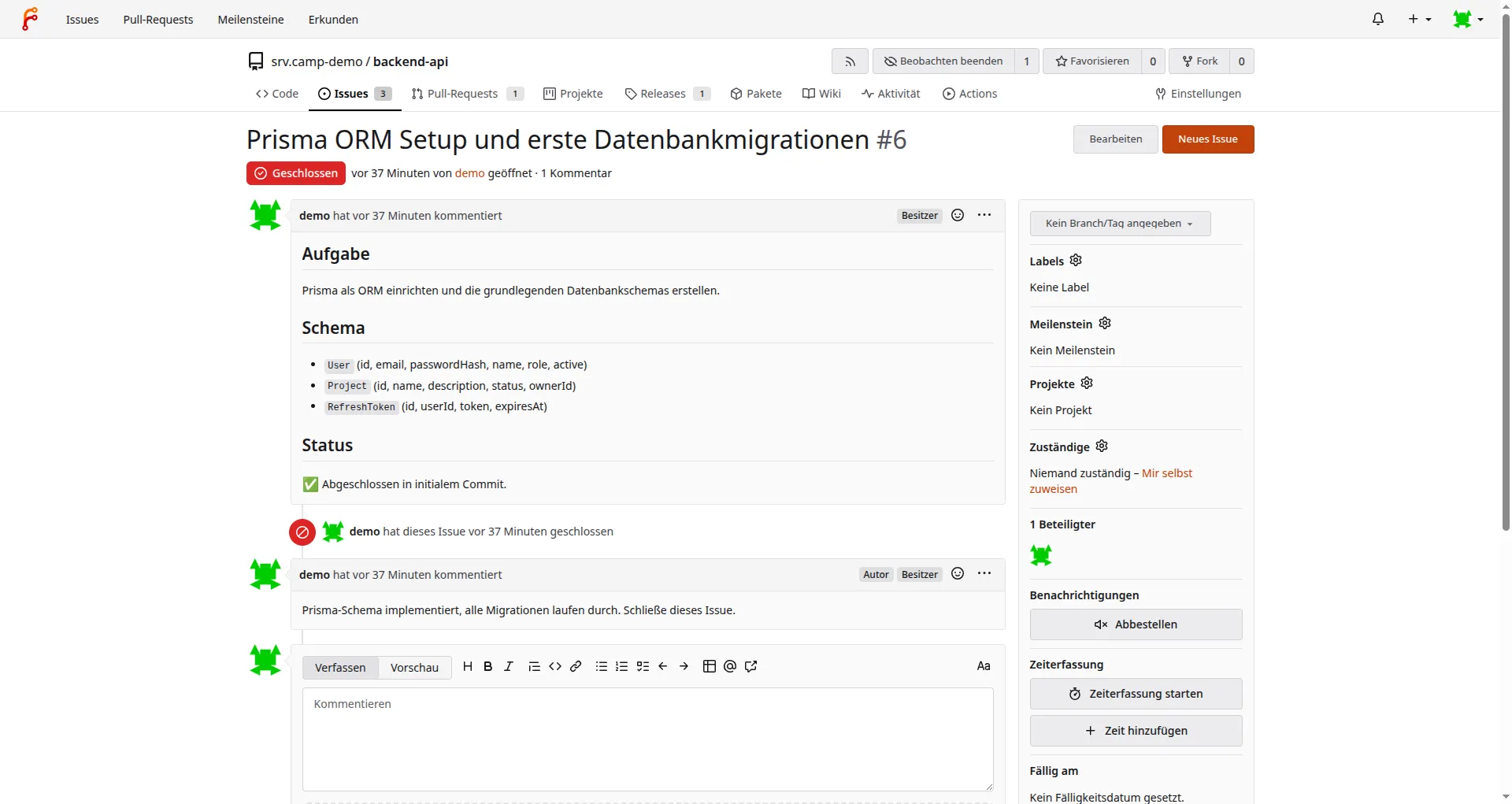Indent list with right arrow

tap(684, 667)
